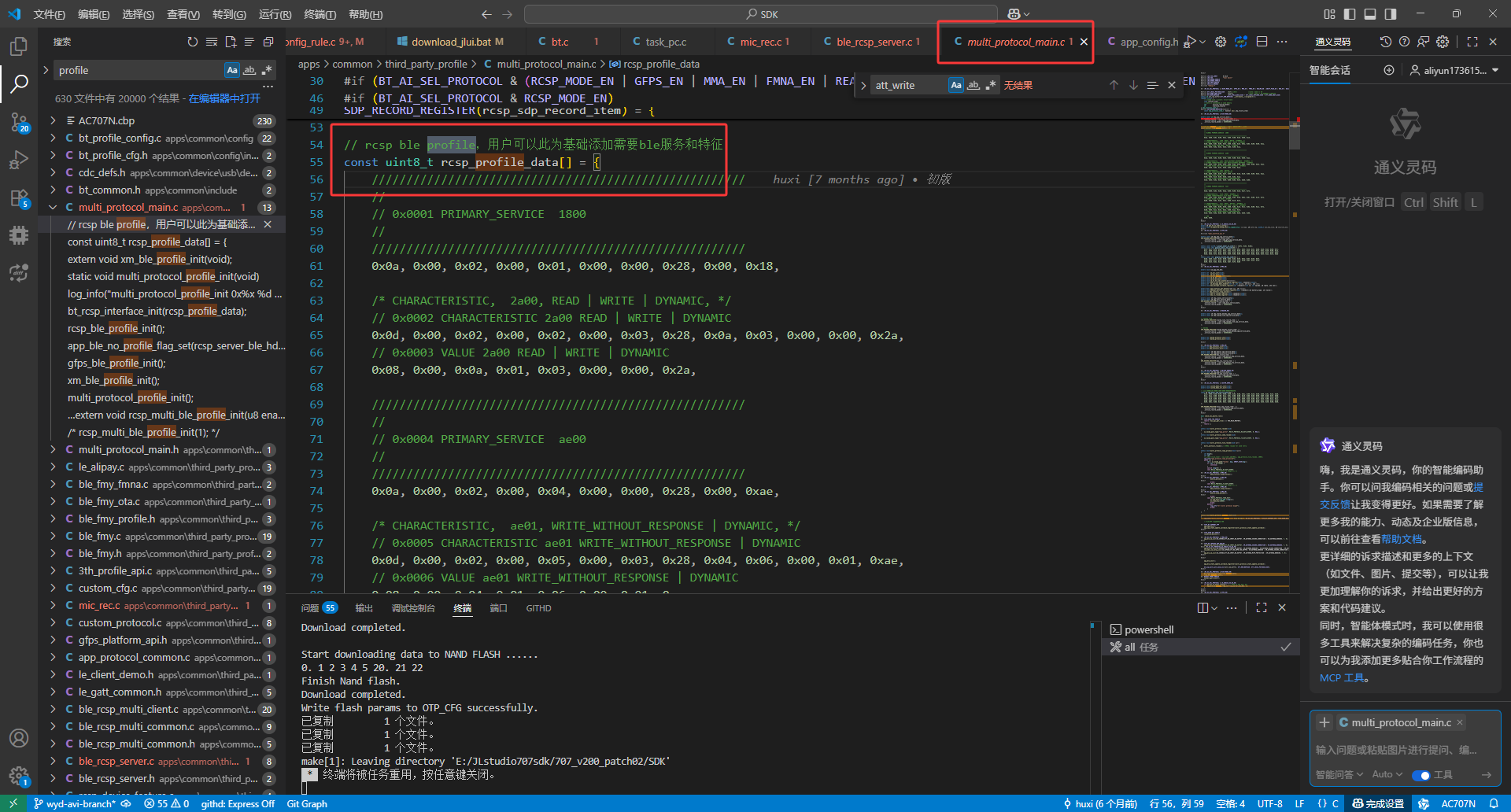The image size is (1511, 812).
Task: Switch to bt.c editor tab
Action: coord(560,42)
